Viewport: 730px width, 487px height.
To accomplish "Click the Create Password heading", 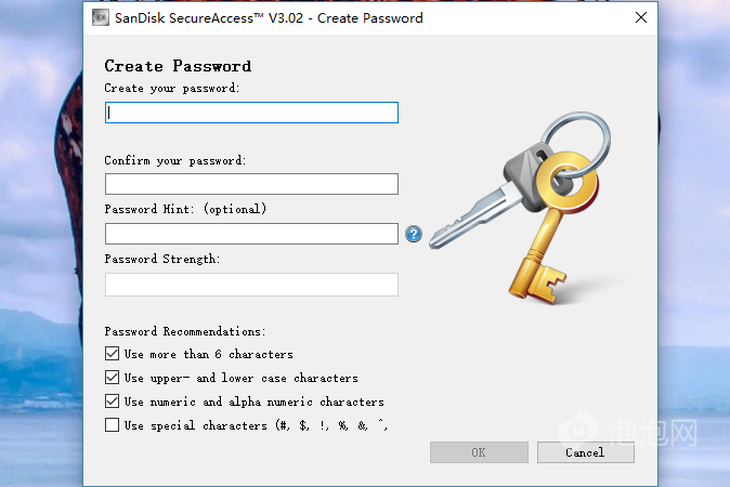I will point(178,66).
